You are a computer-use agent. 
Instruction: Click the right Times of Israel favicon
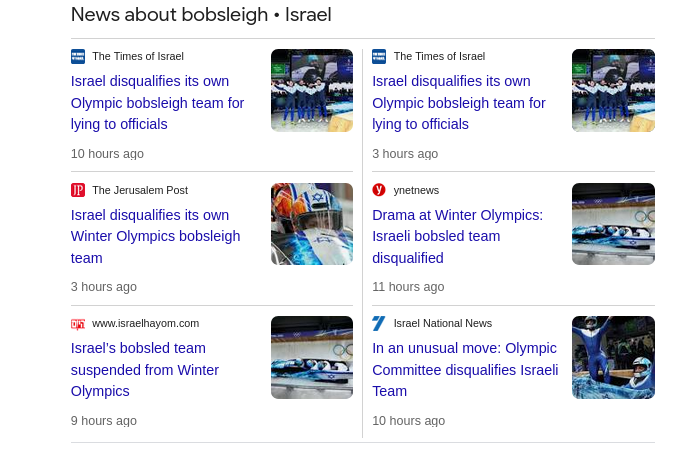[x=379, y=57]
